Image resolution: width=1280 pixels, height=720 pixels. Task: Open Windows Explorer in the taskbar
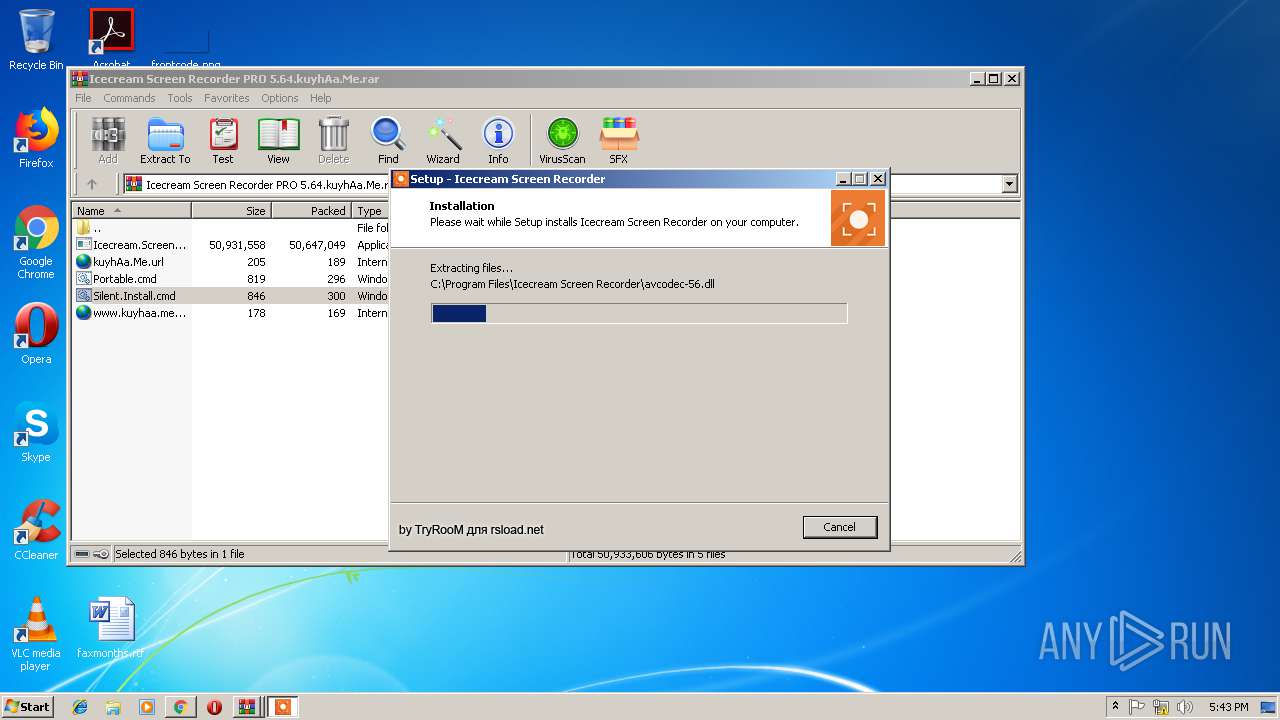(x=113, y=707)
